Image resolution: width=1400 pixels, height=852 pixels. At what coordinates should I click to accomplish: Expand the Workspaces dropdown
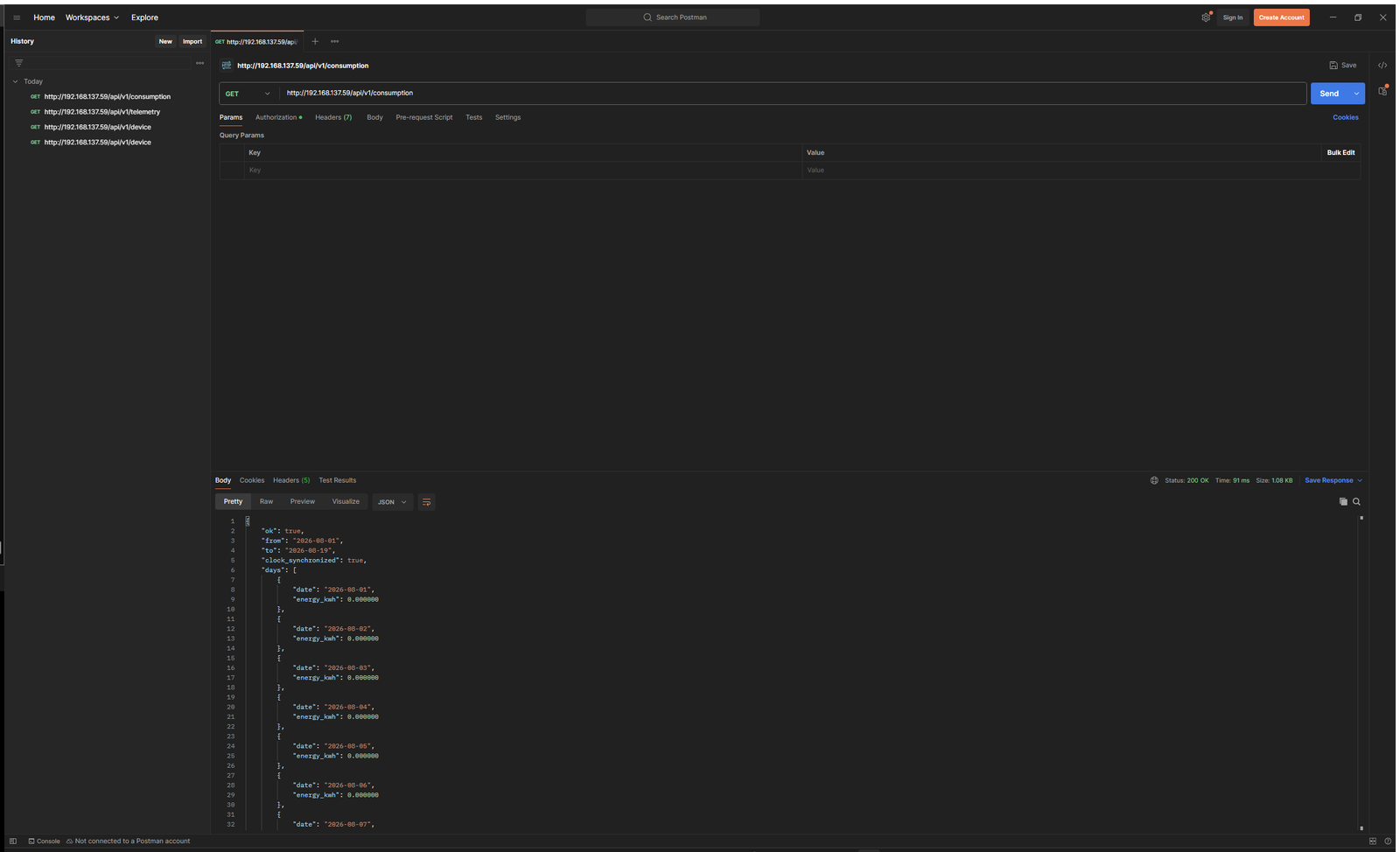coord(92,17)
